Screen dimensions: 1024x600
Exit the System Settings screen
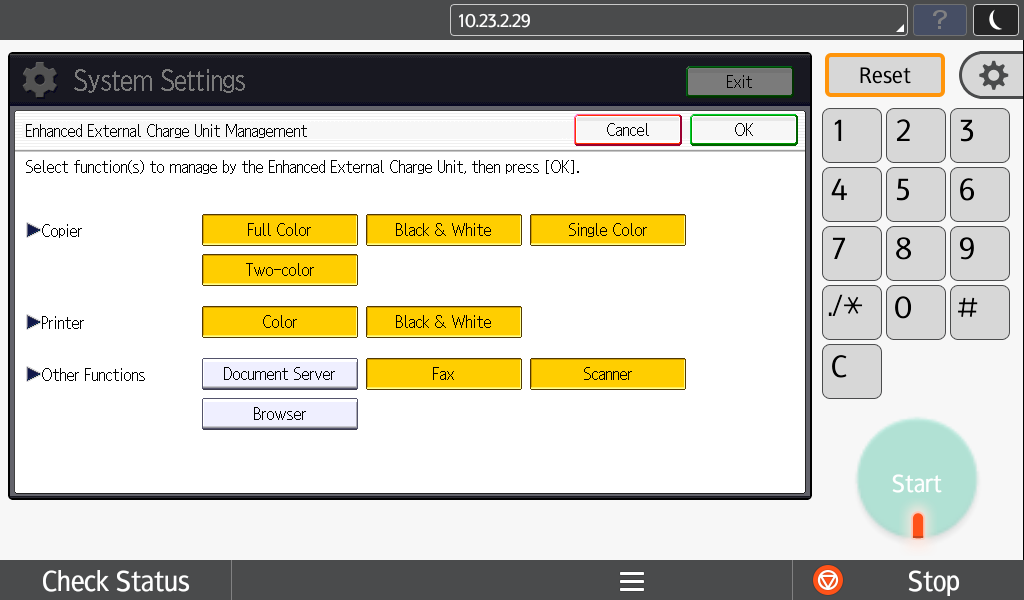click(739, 81)
